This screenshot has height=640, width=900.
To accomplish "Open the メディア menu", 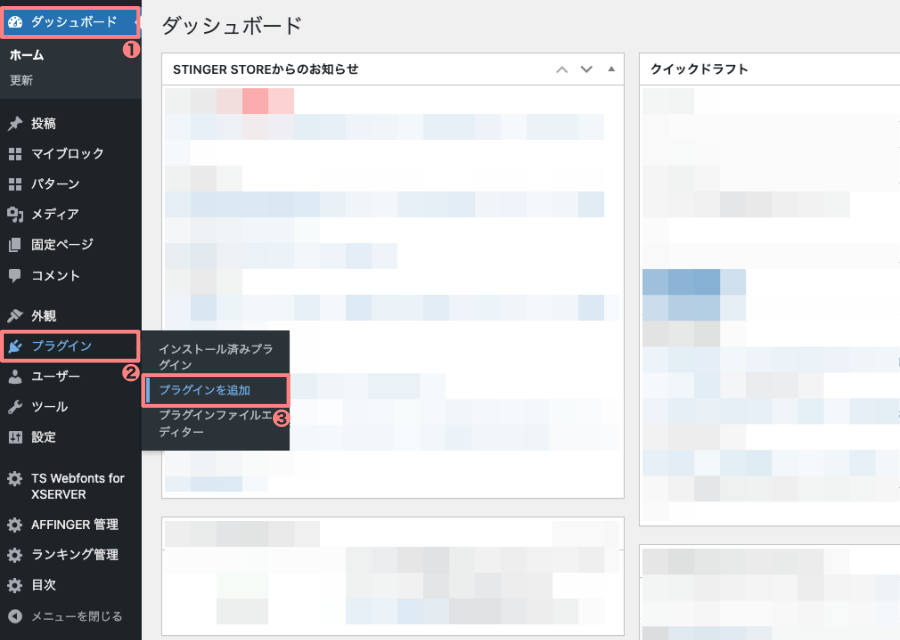I will click(70, 215).
